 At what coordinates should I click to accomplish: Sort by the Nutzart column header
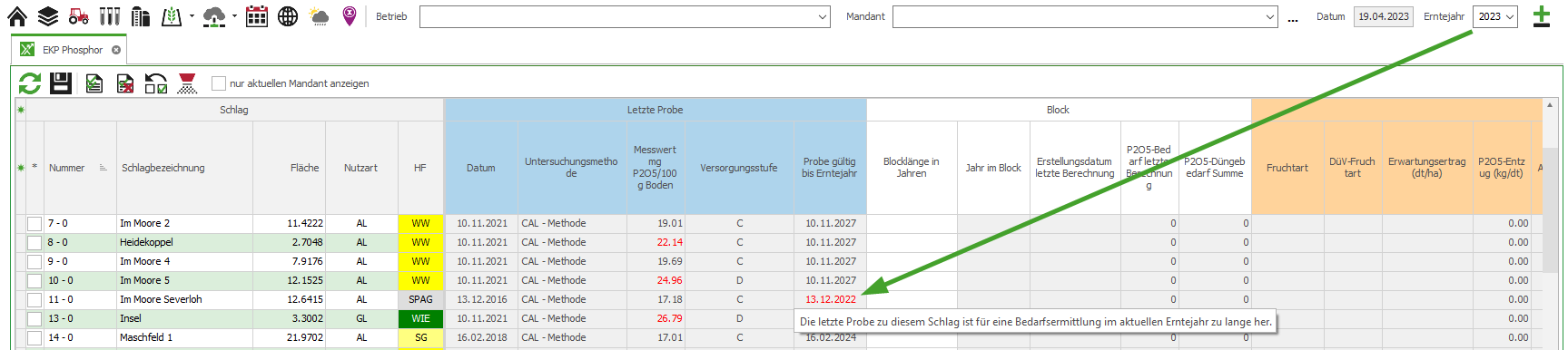361,168
